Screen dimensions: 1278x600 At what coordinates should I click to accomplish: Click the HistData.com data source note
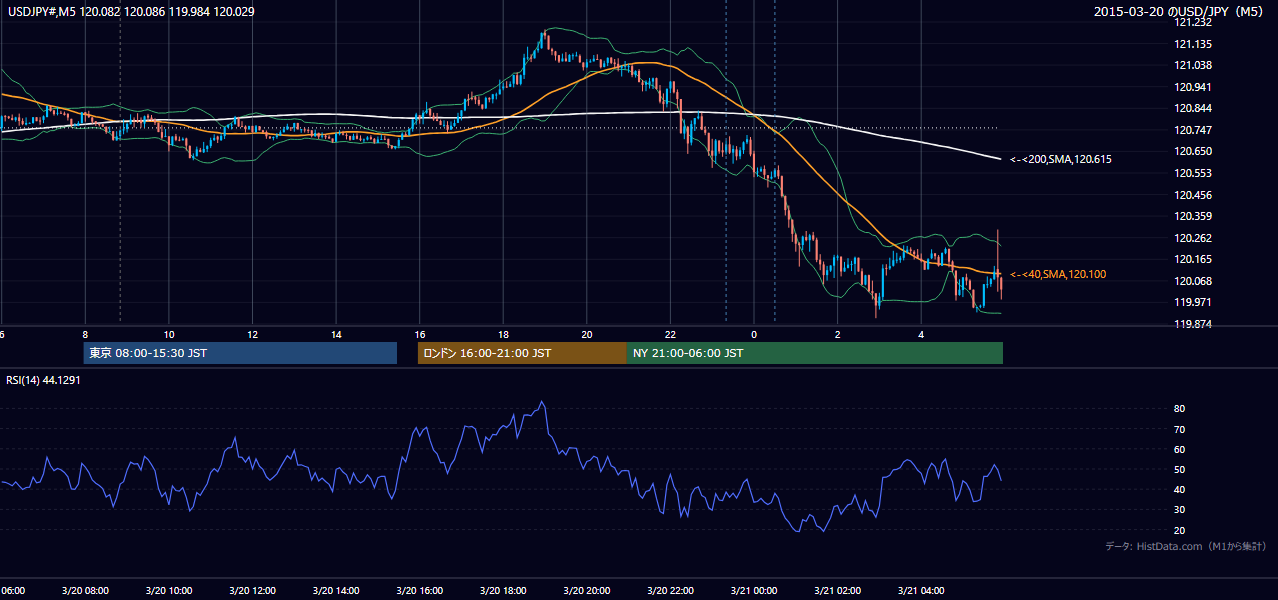(1186, 546)
